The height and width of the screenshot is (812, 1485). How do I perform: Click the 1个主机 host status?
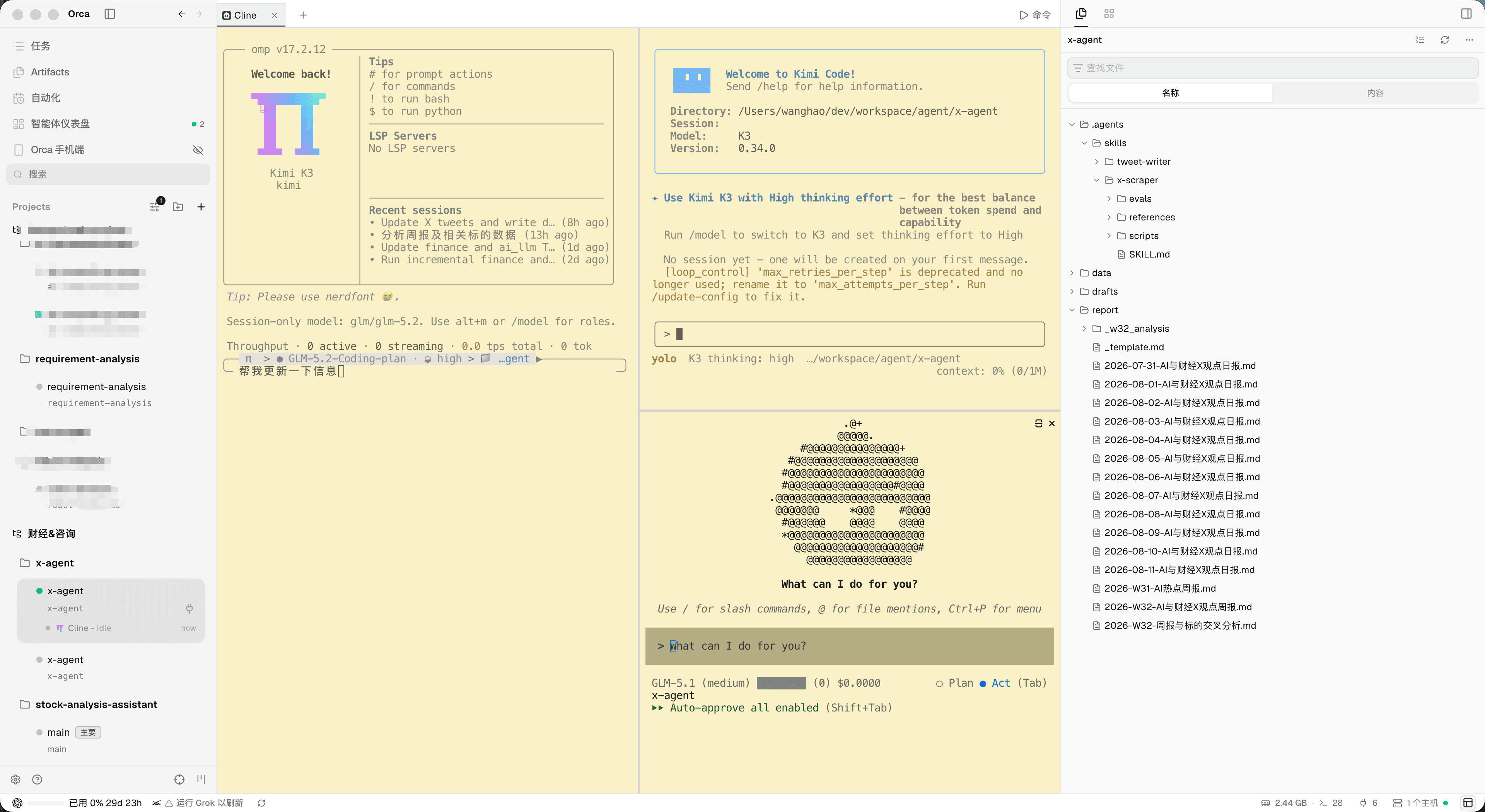(x=1420, y=803)
